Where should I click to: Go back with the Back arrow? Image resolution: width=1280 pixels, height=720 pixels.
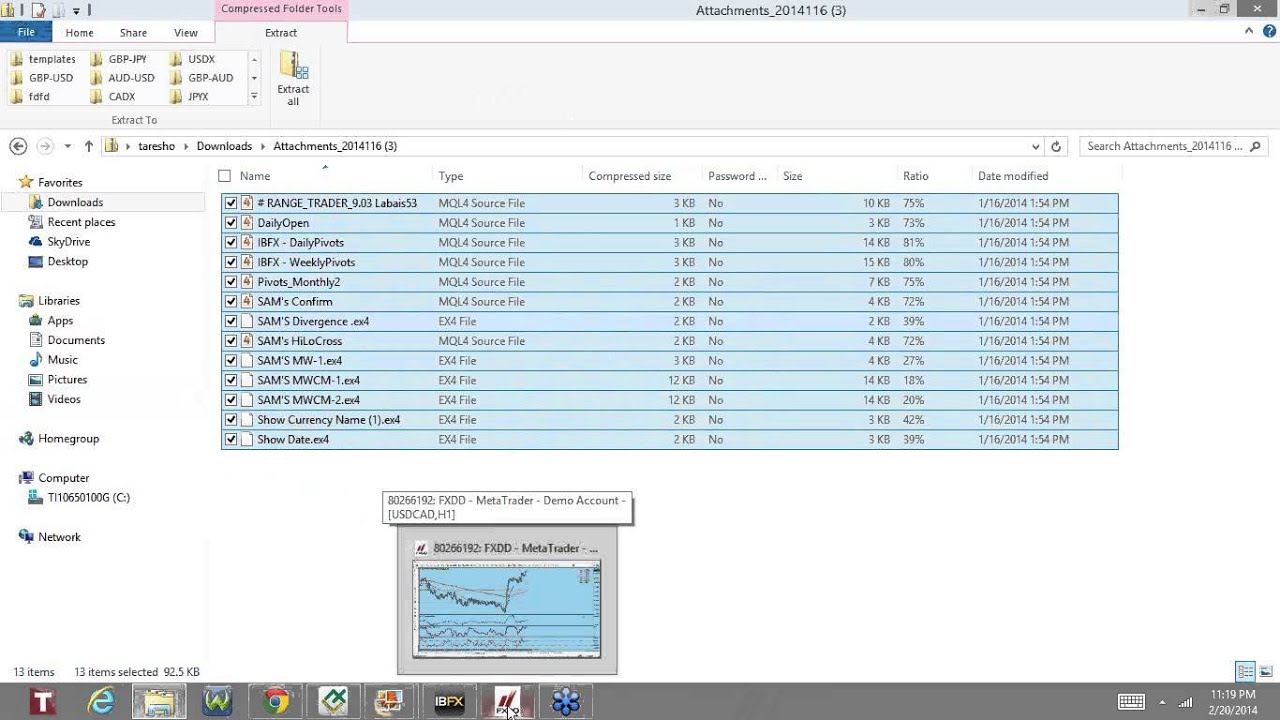18,146
